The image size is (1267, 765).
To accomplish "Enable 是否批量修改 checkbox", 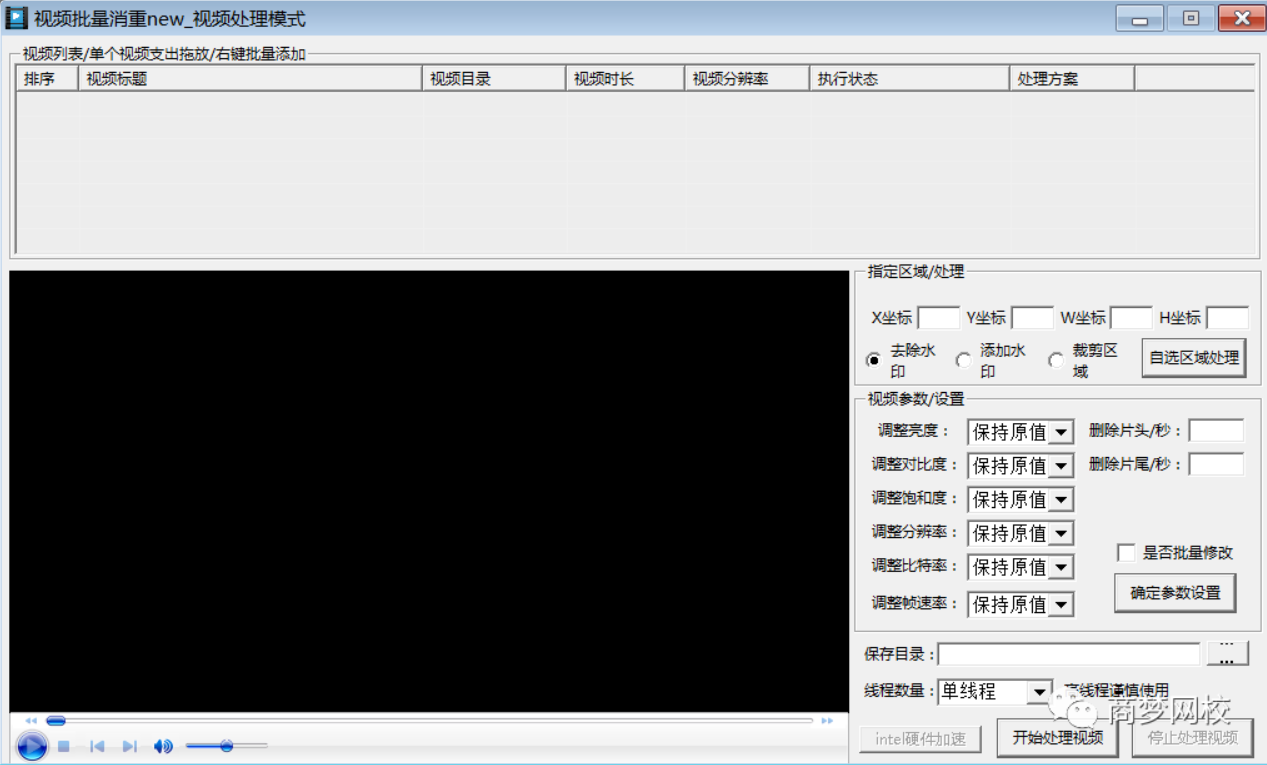I will click(1127, 553).
